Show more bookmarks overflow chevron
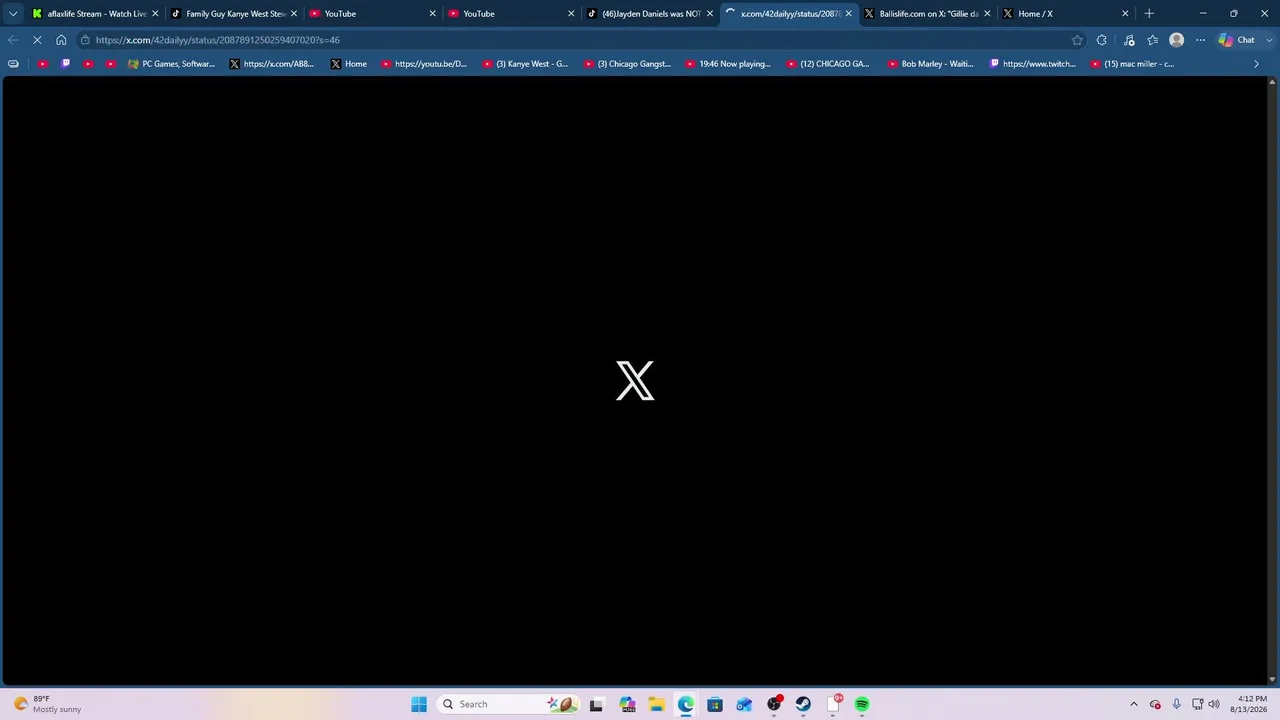The height and width of the screenshot is (720, 1280). pos(1256,64)
